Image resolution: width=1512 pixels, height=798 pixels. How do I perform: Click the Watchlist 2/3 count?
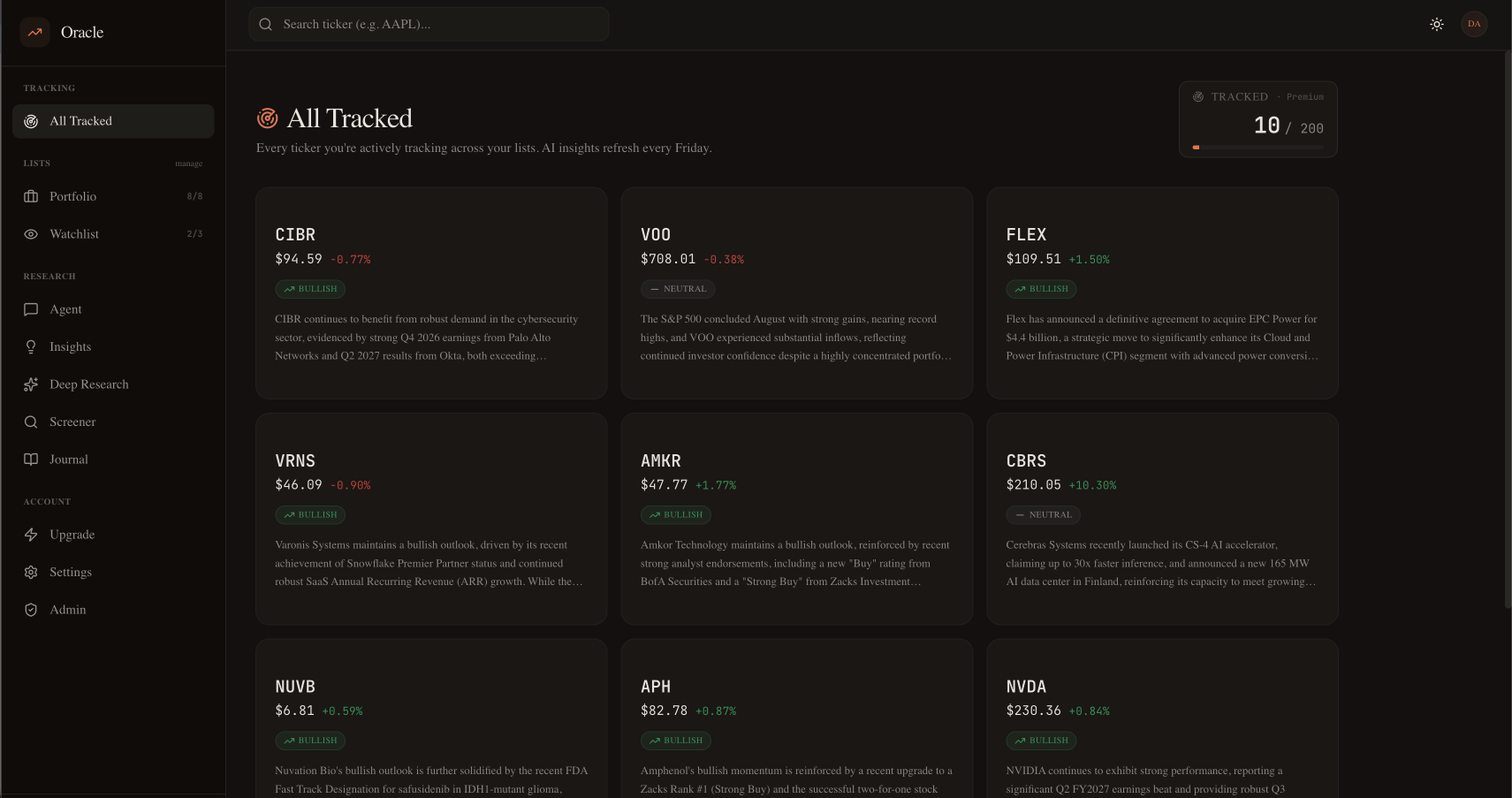point(194,234)
